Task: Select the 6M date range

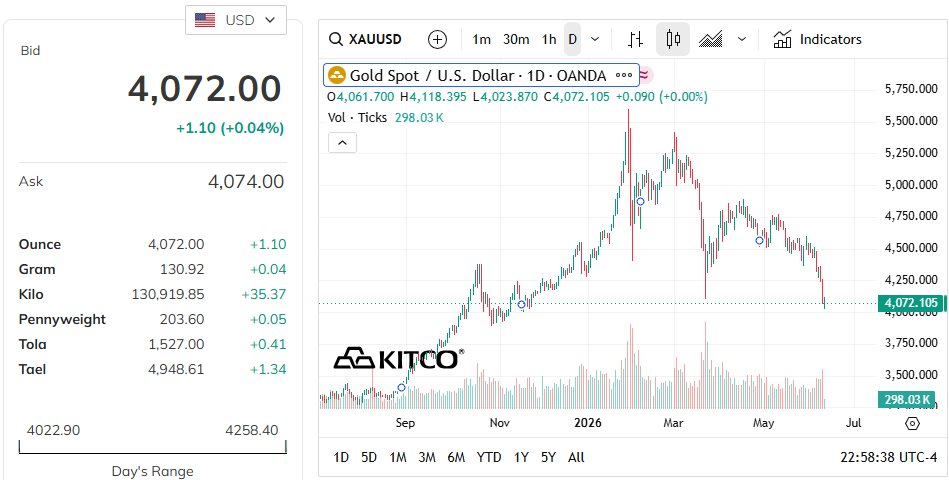Action: pyautogui.click(x=456, y=458)
